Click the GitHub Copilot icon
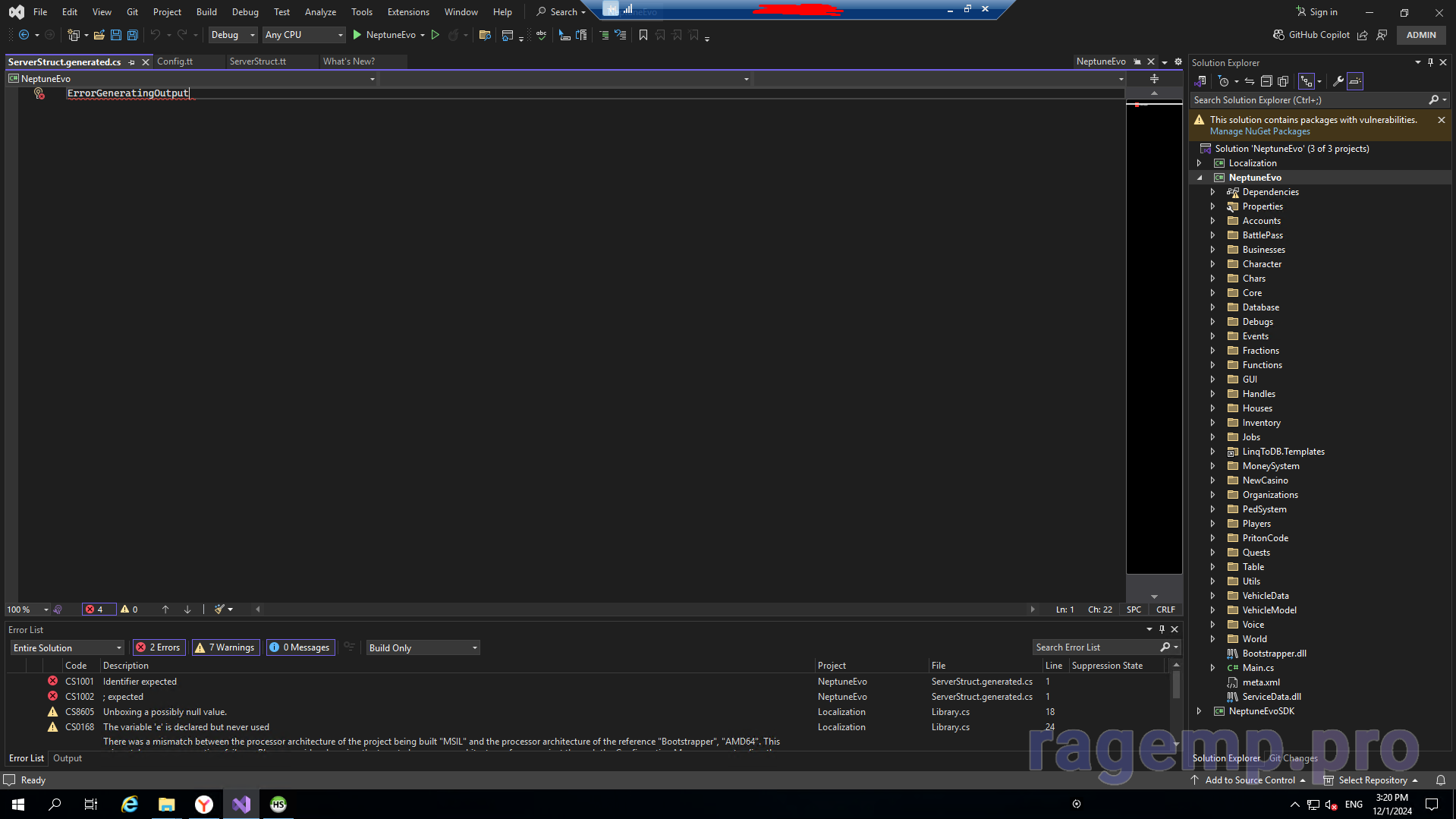Screen dimensions: 1456x819 pos(1278,35)
